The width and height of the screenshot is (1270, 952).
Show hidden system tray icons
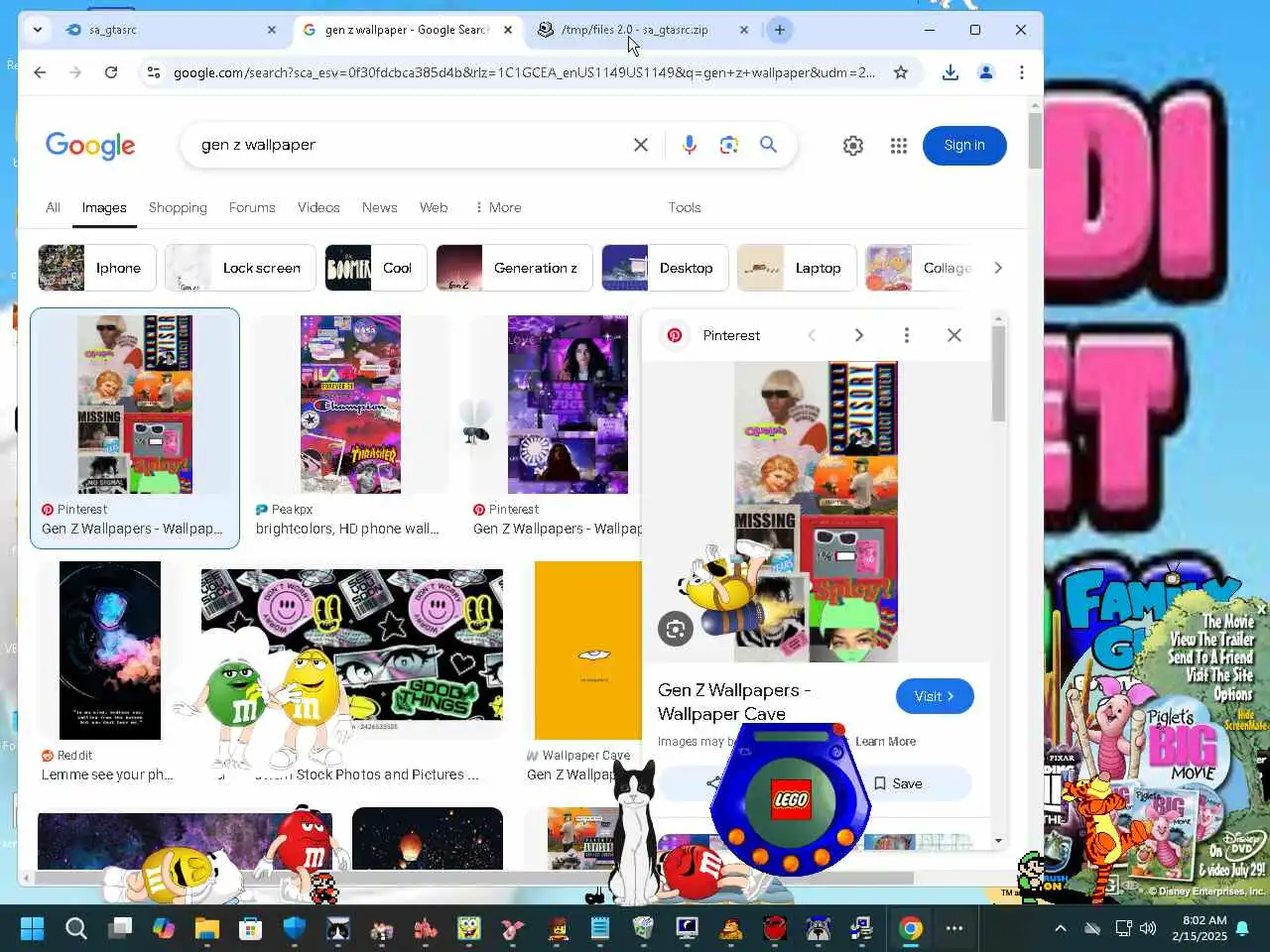(x=1060, y=928)
